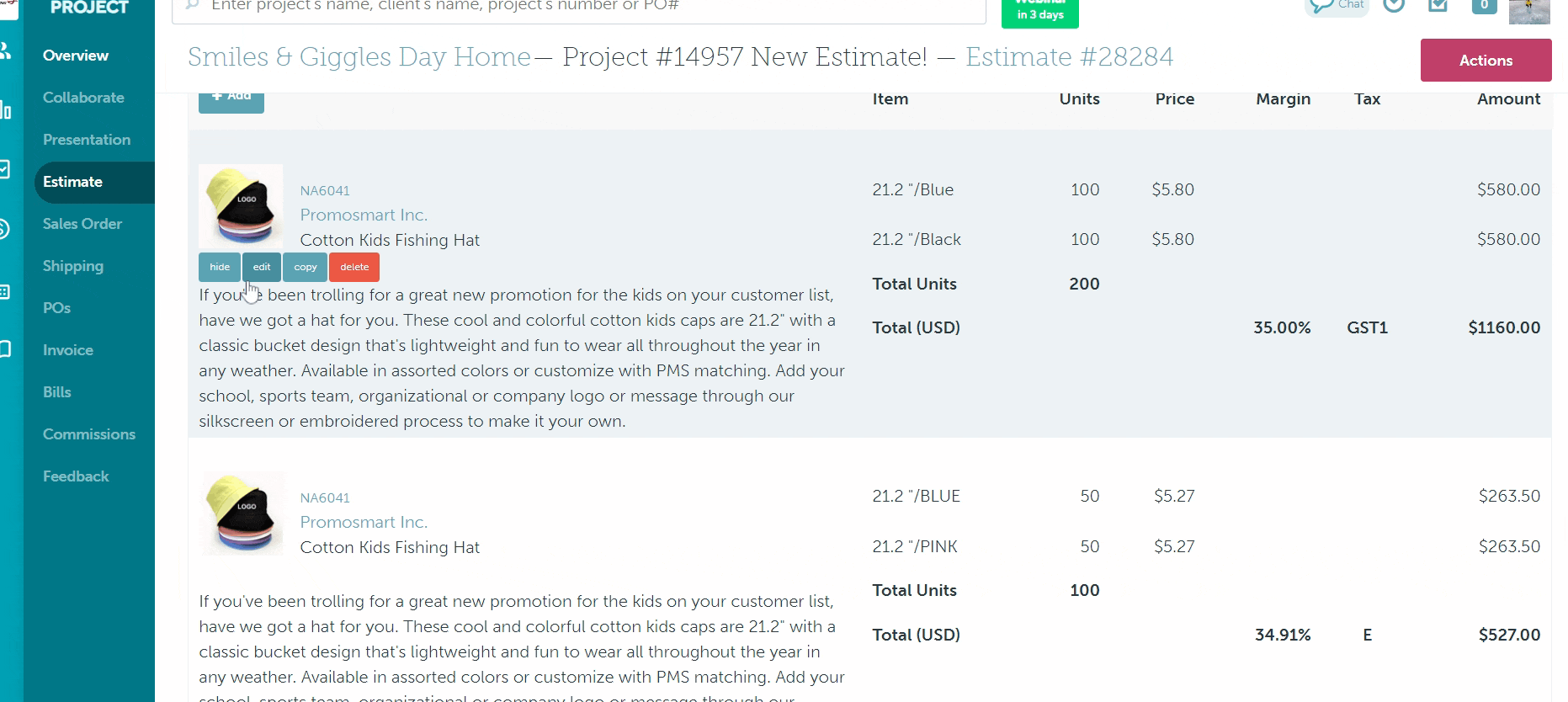Open the checkbox tasks icon in left rail
Image resolution: width=1568 pixels, height=702 pixels.
[4, 169]
